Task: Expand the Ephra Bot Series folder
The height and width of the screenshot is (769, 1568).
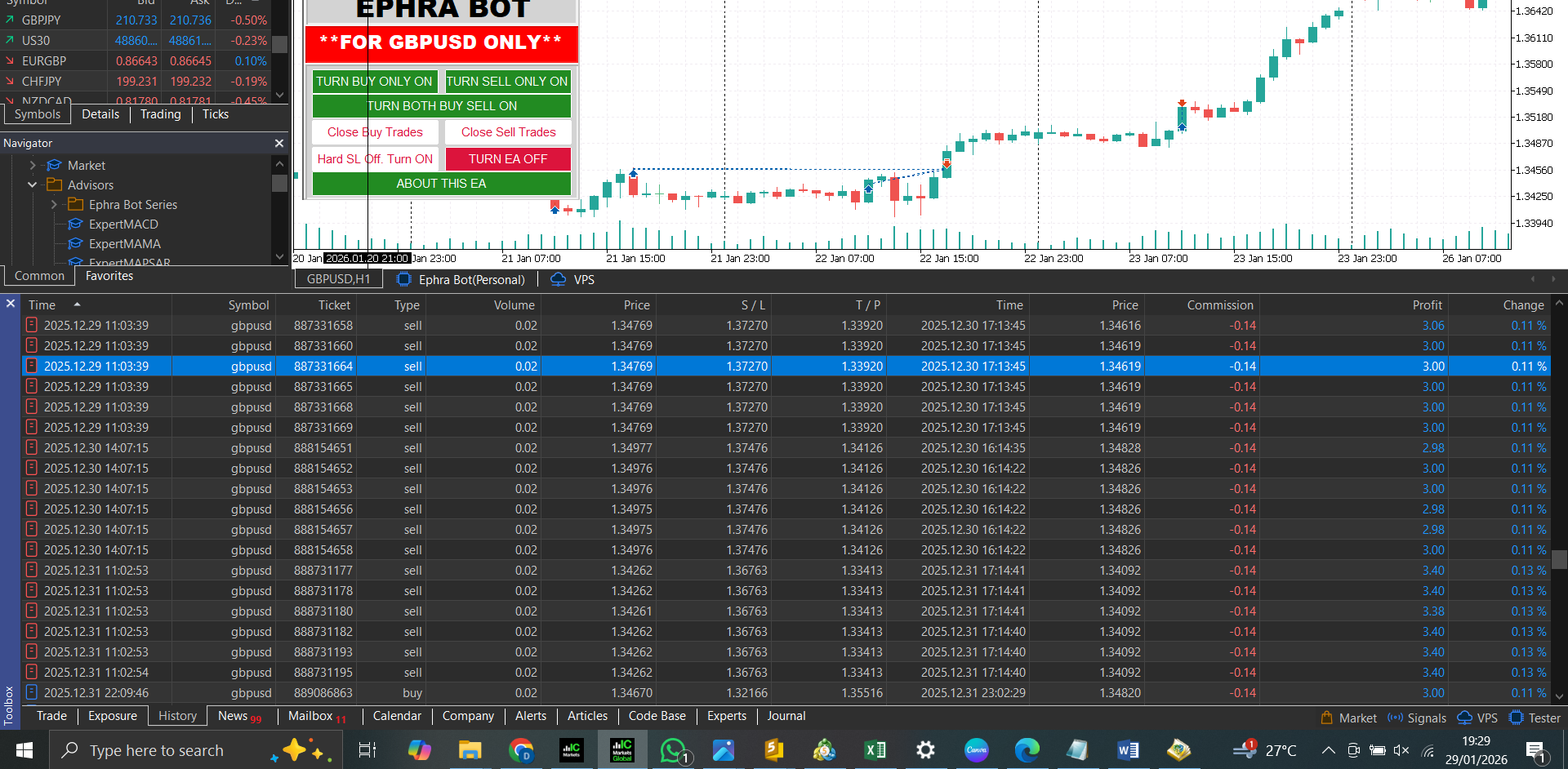Action: coord(54,204)
